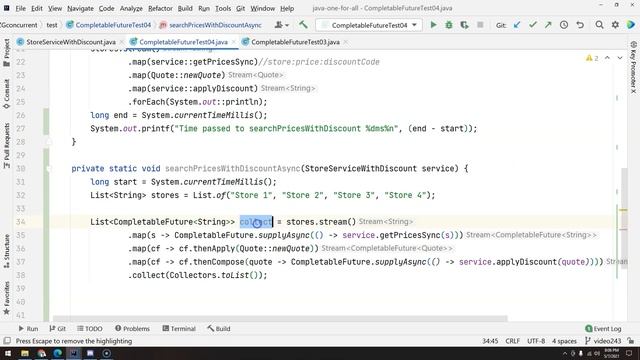Change indent setting 4 spaces
The image size is (640, 360).
(564, 341)
